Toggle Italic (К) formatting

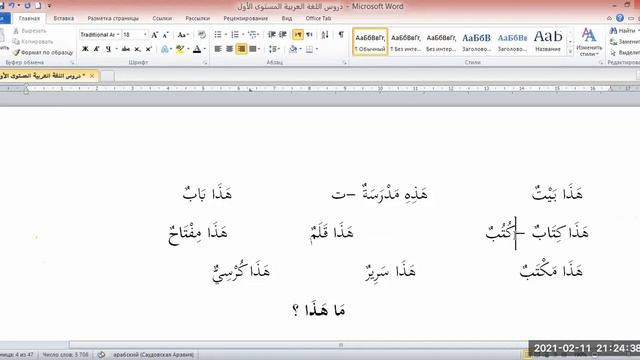[97, 49]
